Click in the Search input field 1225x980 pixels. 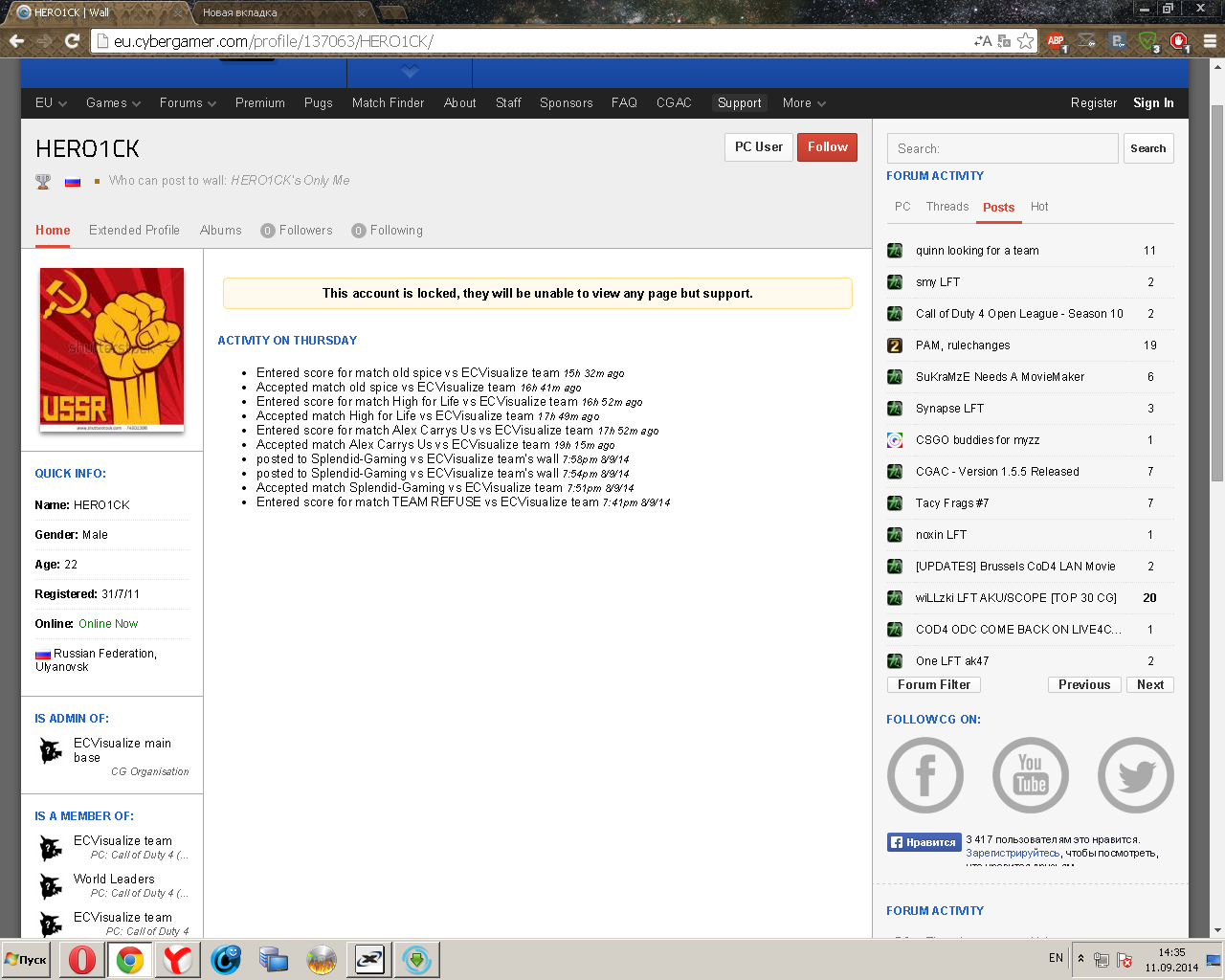click(1003, 148)
